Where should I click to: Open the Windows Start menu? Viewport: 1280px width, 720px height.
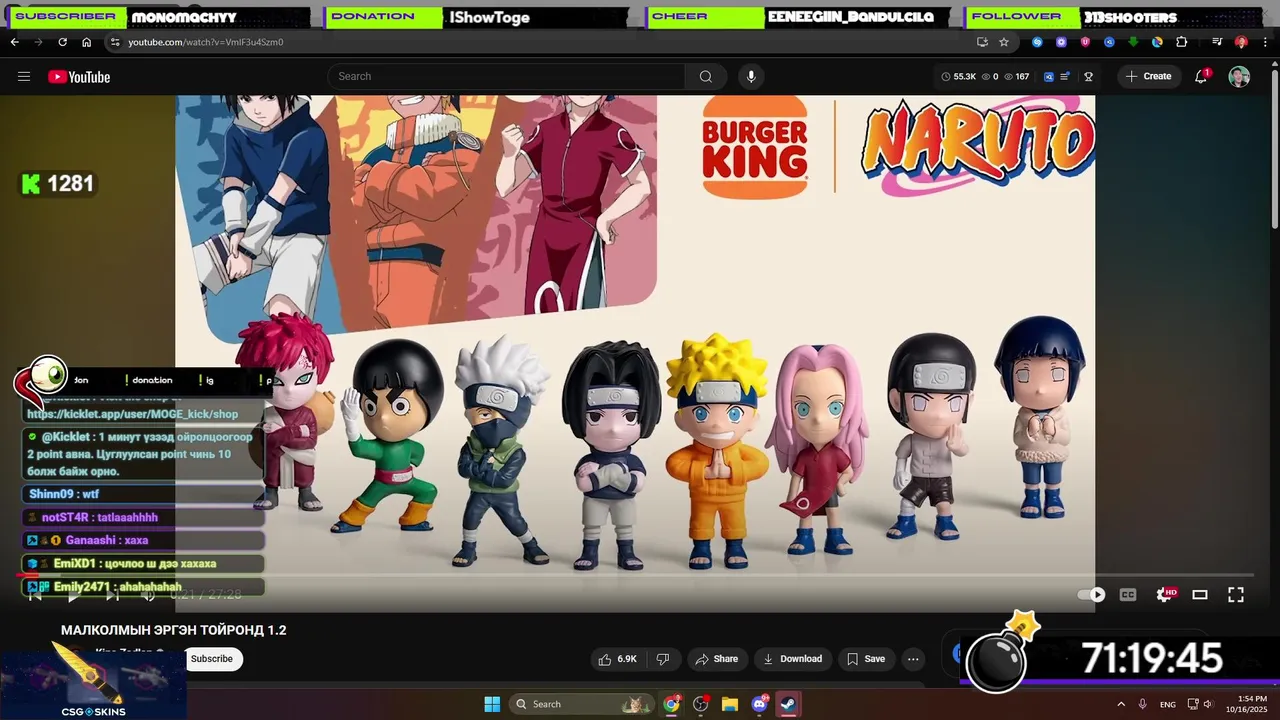tap(492, 704)
